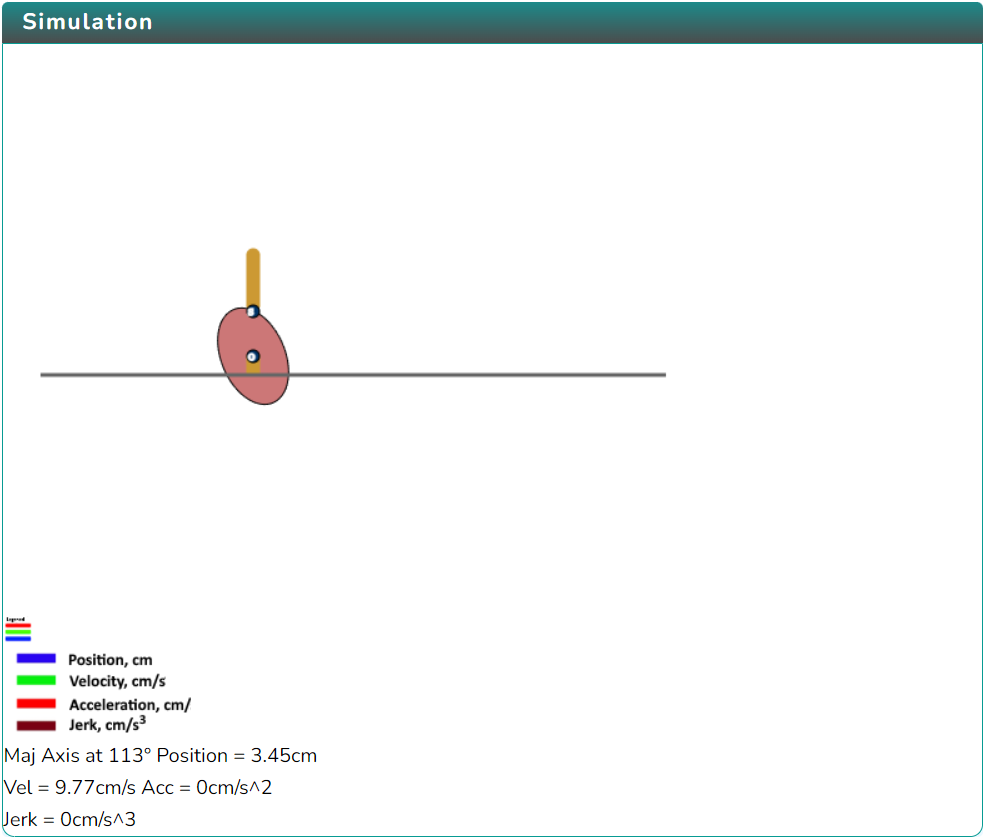Click the Vel = 9.77cm/s readout
This screenshot has width=985, height=838.
(x=70, y=788)
